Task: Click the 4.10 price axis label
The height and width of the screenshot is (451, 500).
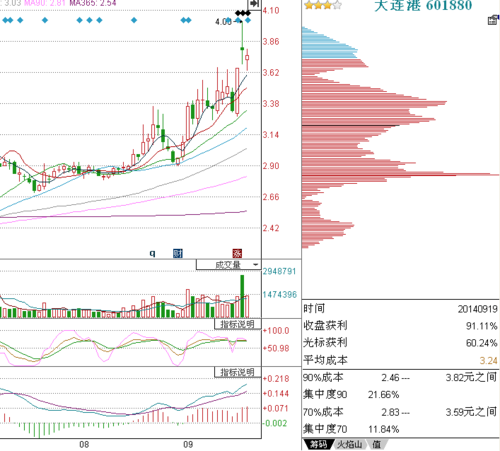Action: click(271, 10)
